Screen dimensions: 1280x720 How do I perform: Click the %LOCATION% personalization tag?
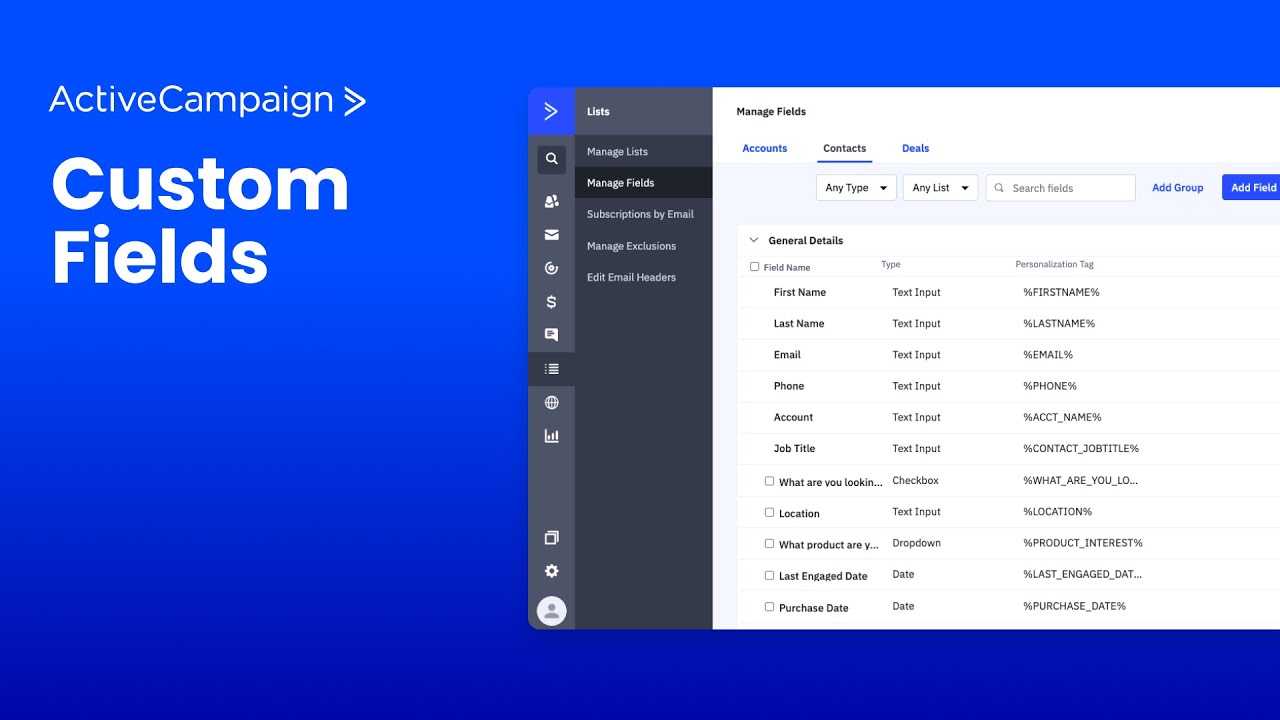pos(1057,512)
